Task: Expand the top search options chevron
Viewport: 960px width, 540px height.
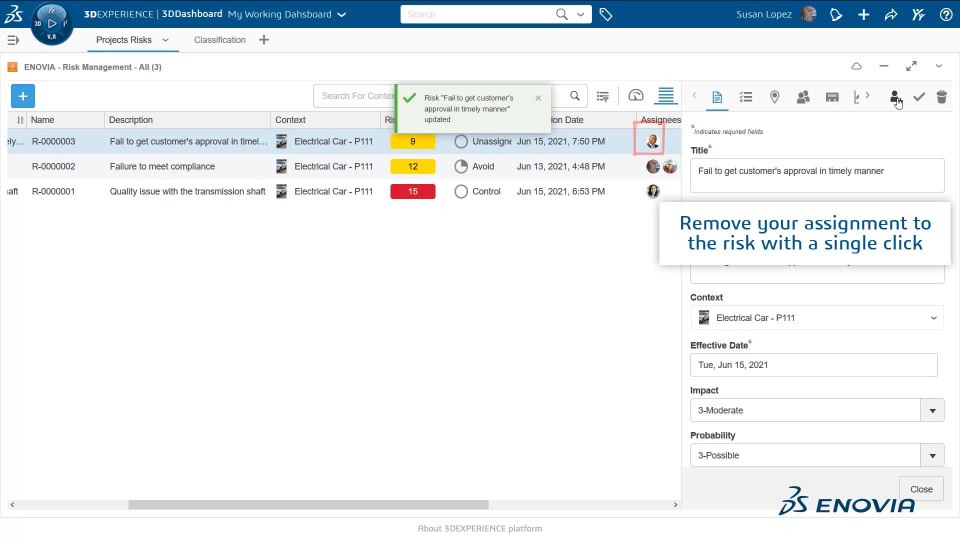Action: tap(580, 14)
